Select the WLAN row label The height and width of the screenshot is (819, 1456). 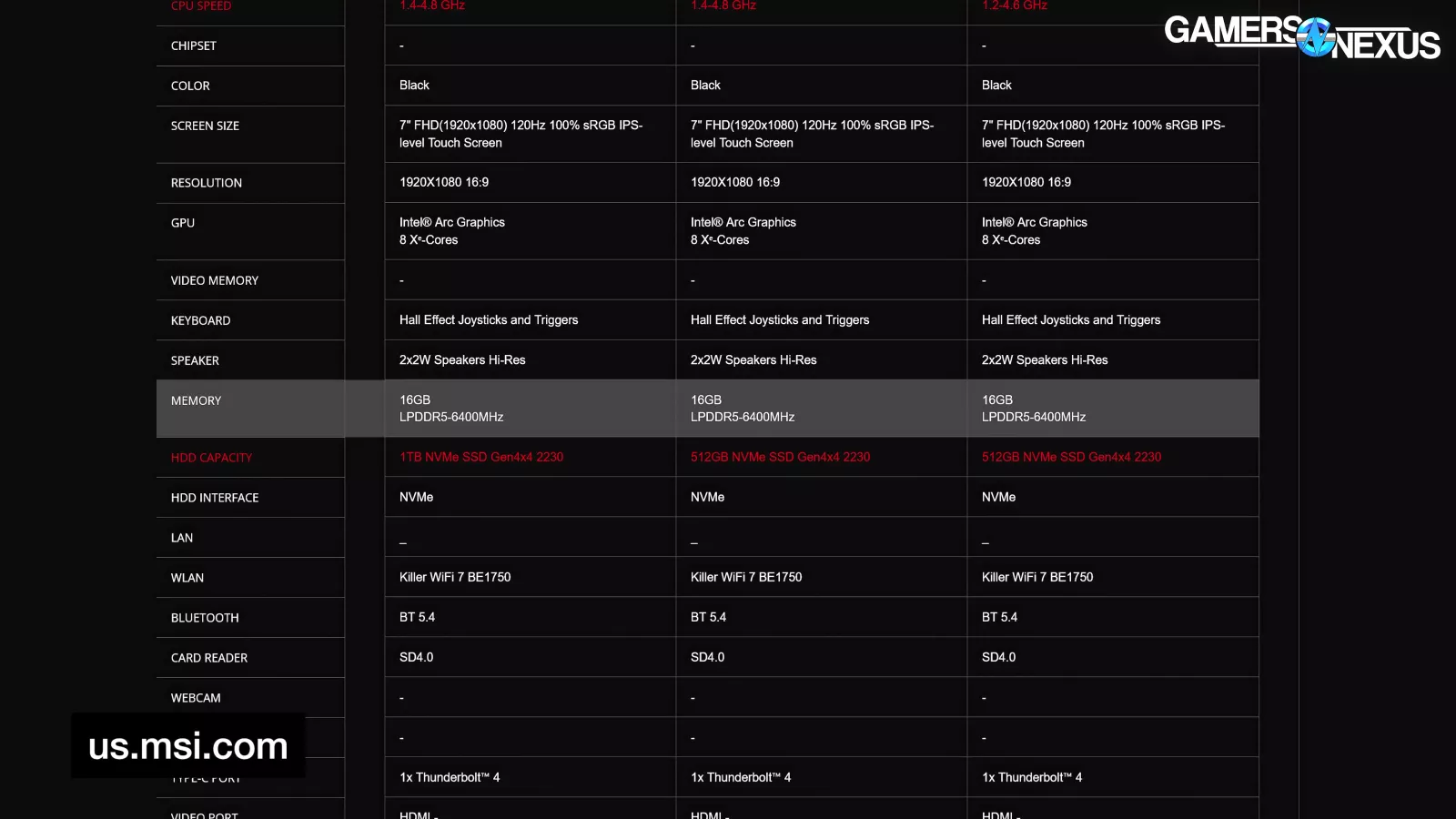187,578
